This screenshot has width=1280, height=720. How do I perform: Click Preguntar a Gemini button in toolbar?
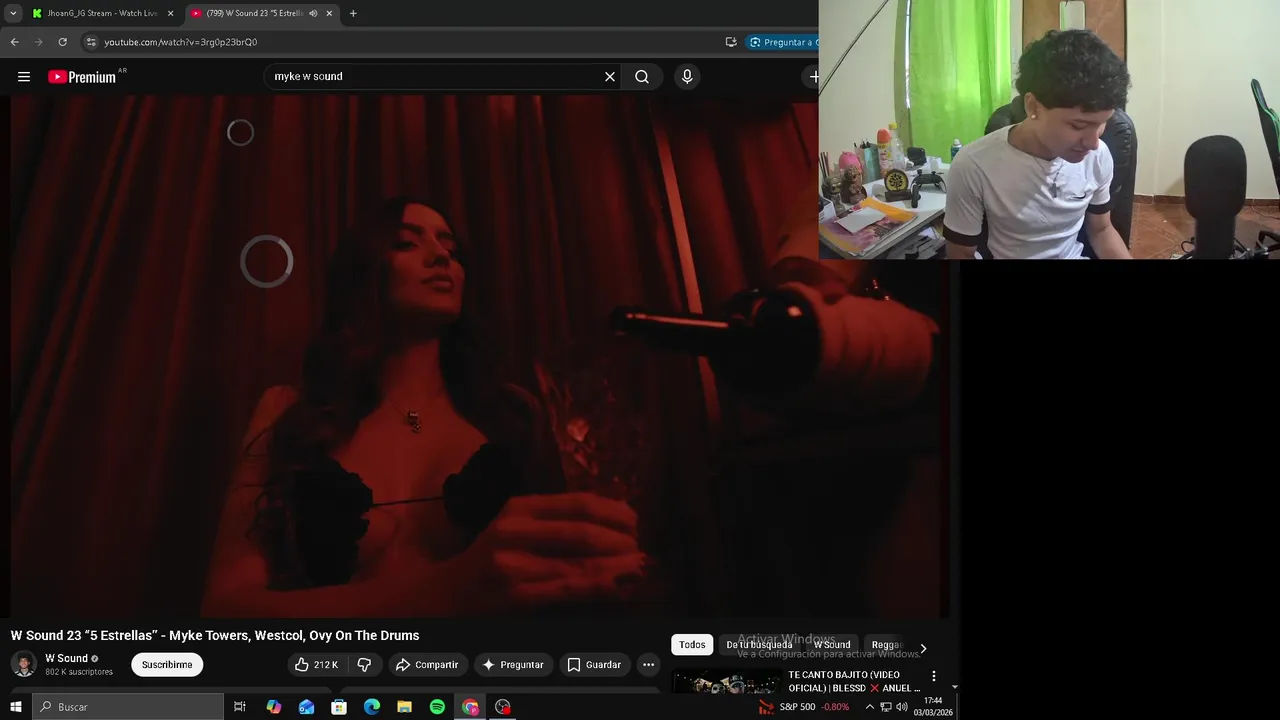point(783,42)
